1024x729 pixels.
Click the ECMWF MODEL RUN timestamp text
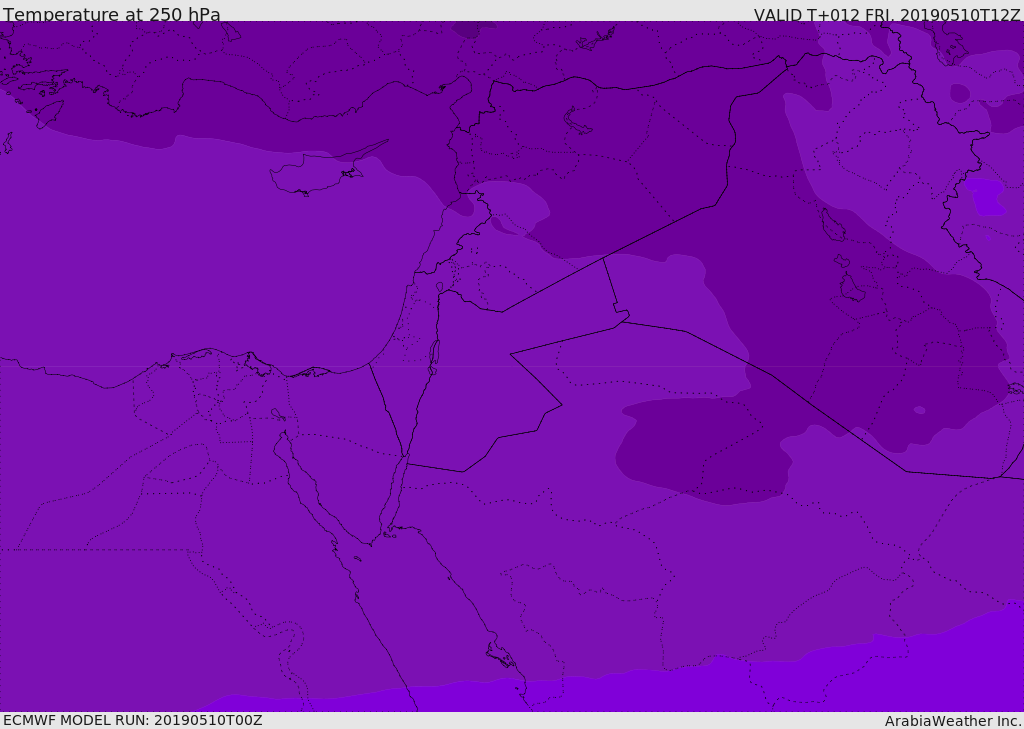tap(132, 720)
